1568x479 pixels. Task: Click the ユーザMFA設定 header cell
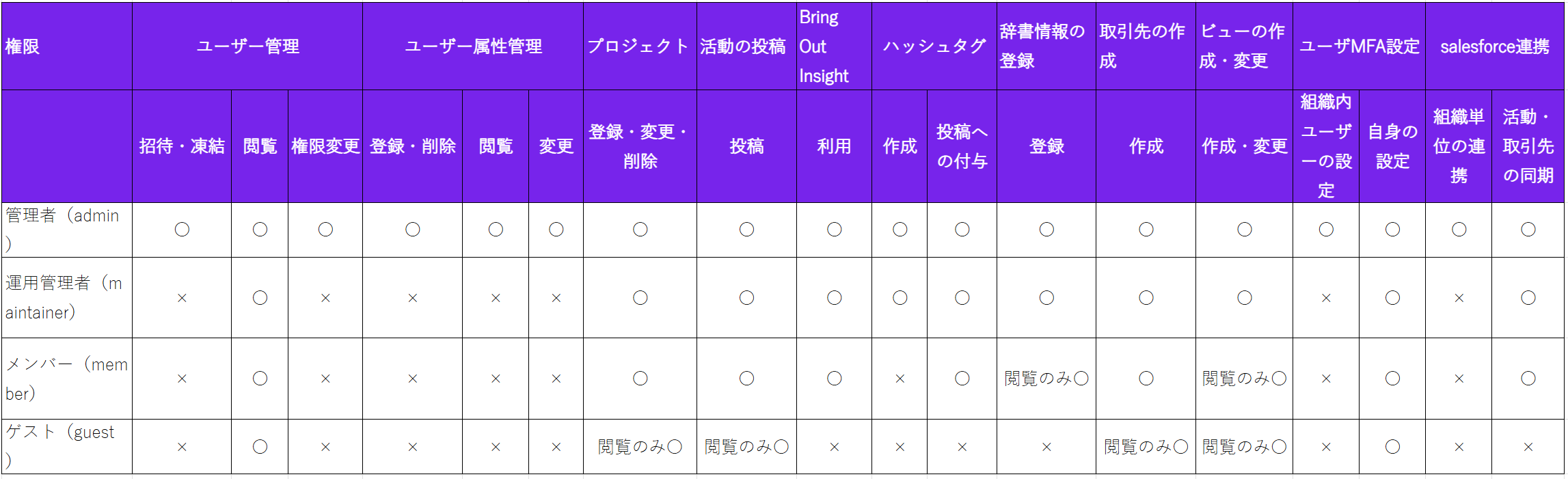1359,46
